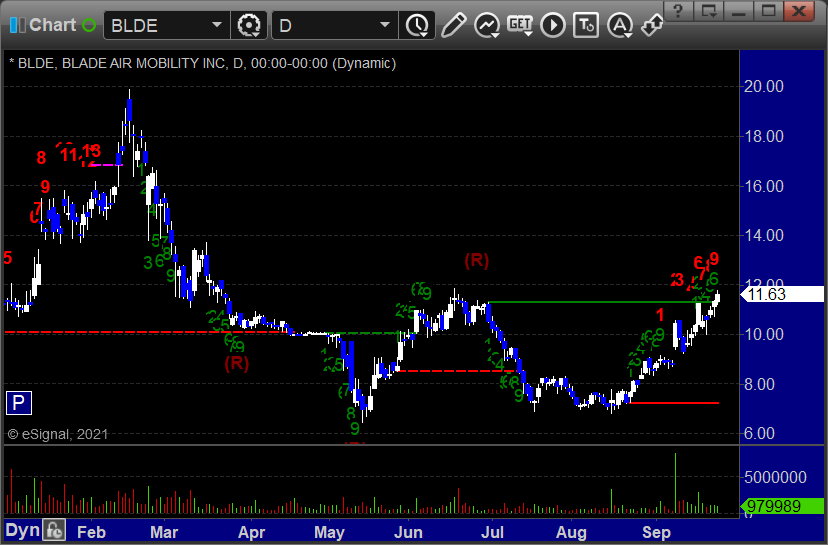Image resolution: width=828 pixels, height=545 pixels.
Task: Expand the BLDE symbol dropdown arrow
Action: 217,25
